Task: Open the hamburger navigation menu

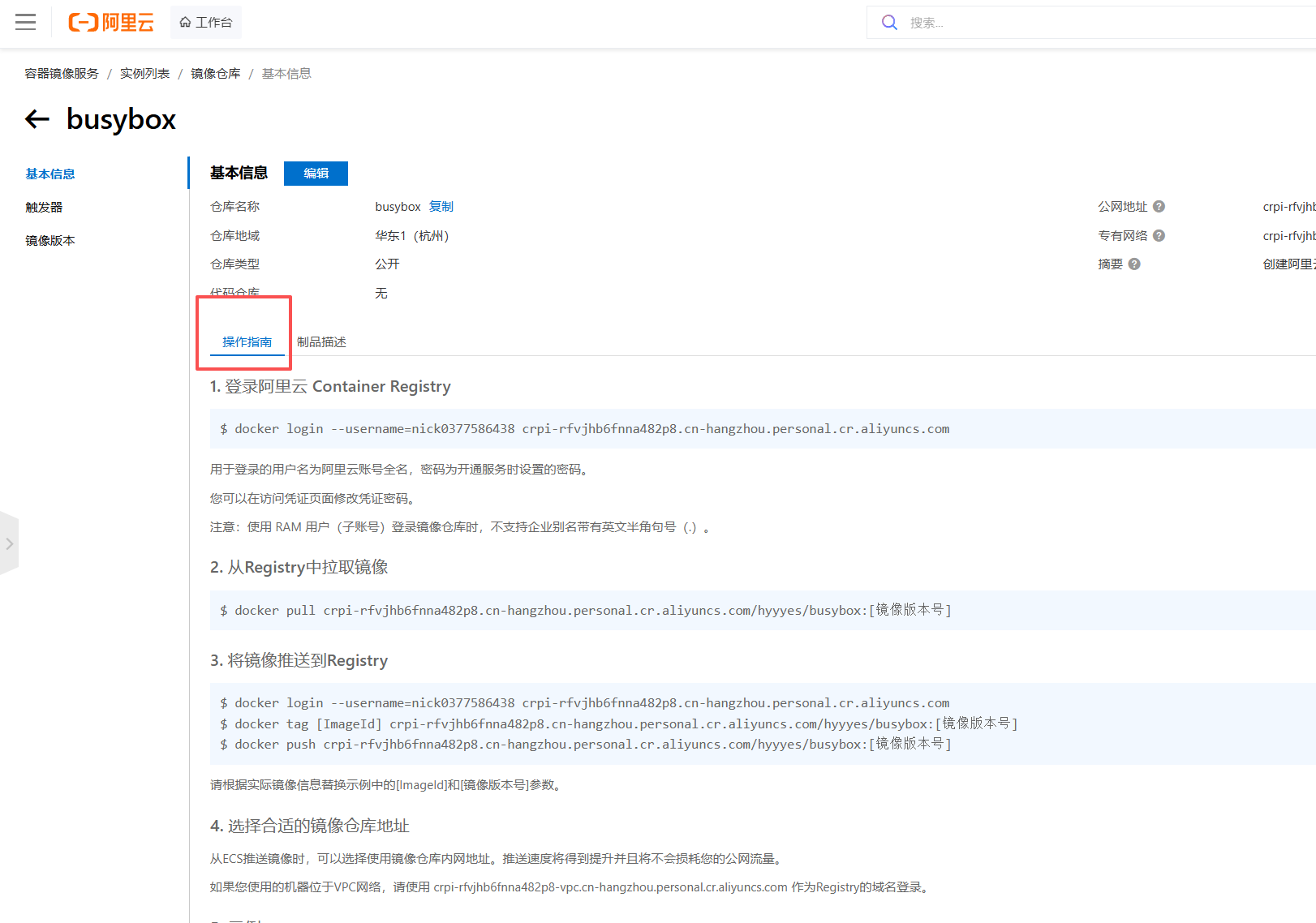Action: pos(26,22)
